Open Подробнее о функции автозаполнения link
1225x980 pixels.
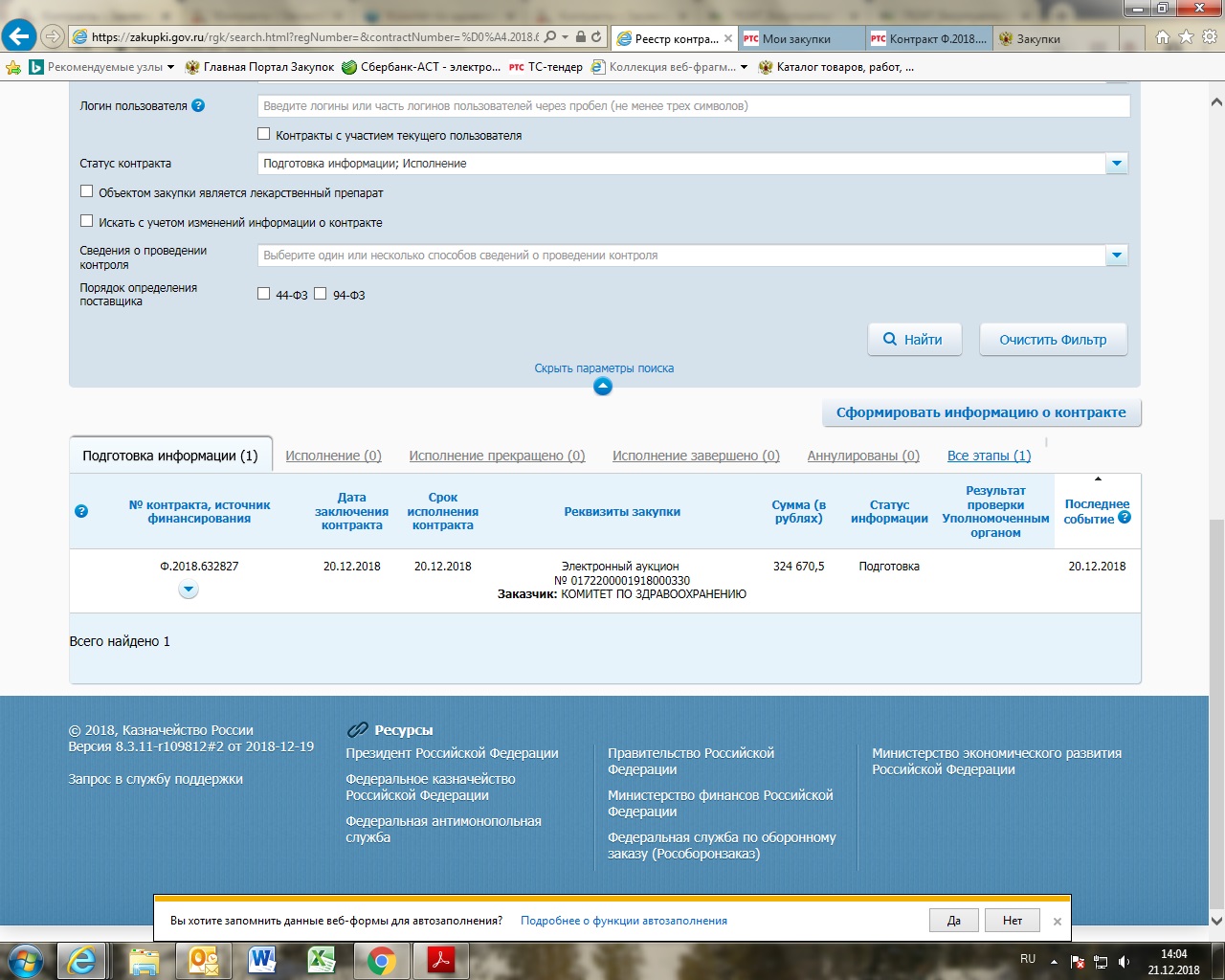coord(624,921)
